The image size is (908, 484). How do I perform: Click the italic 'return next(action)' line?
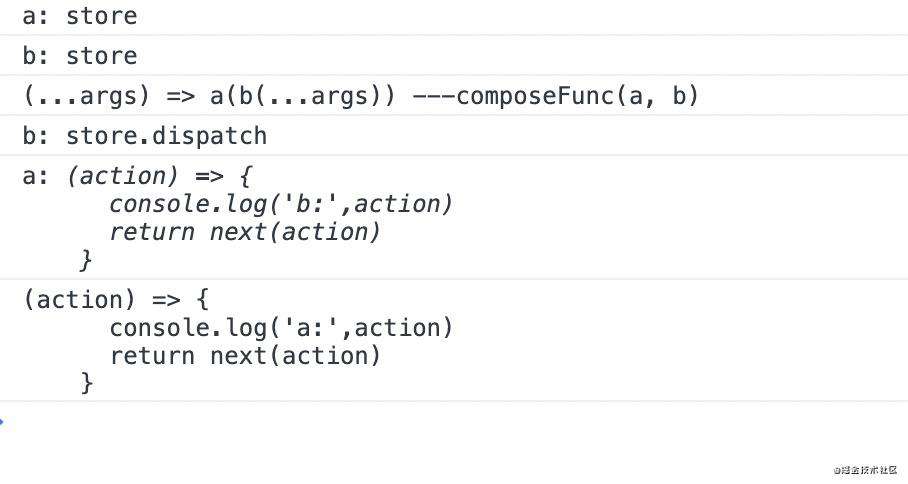pos(245,232)
